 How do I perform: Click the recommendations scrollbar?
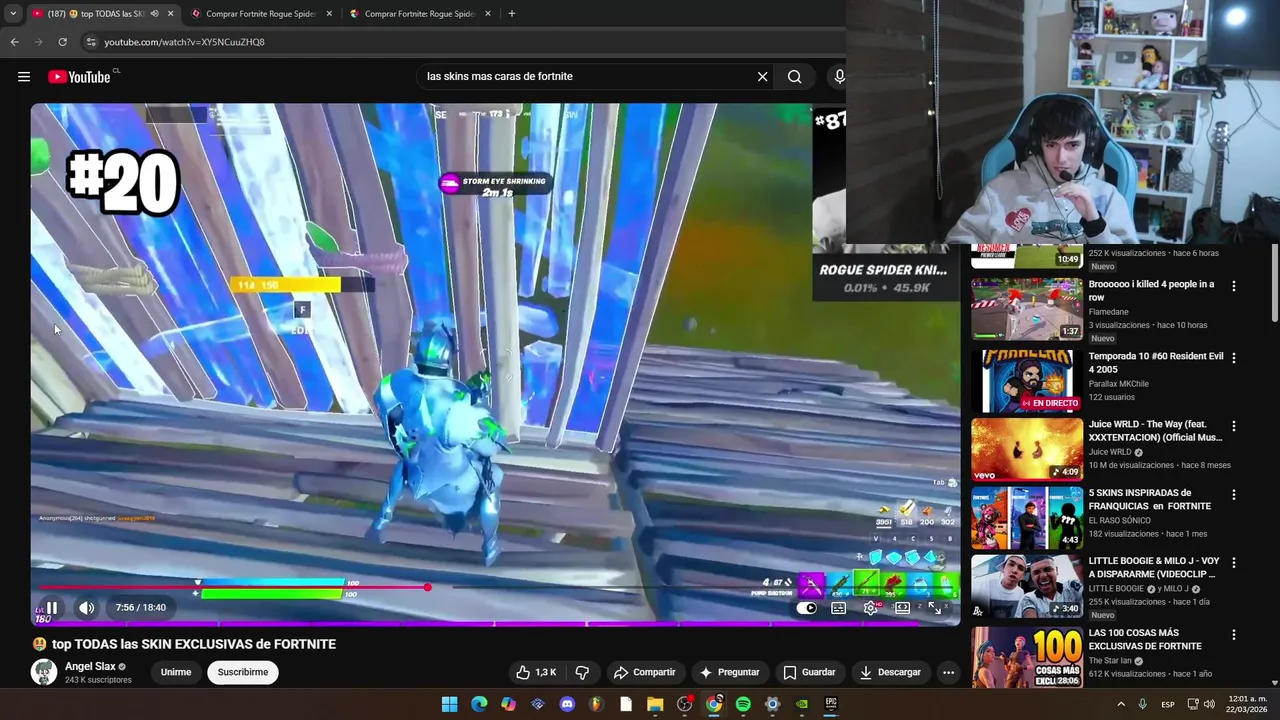(x=1274, y=285)
